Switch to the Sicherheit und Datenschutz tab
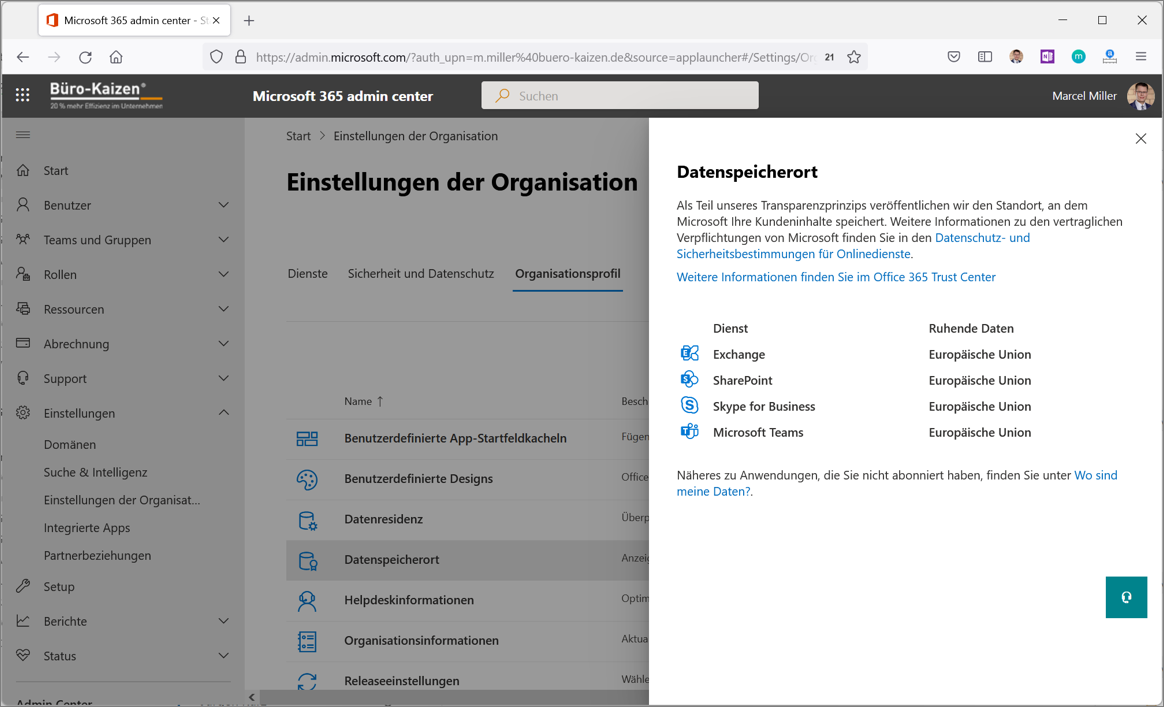The image size is (1164, 707). click(x=420, y=273)
